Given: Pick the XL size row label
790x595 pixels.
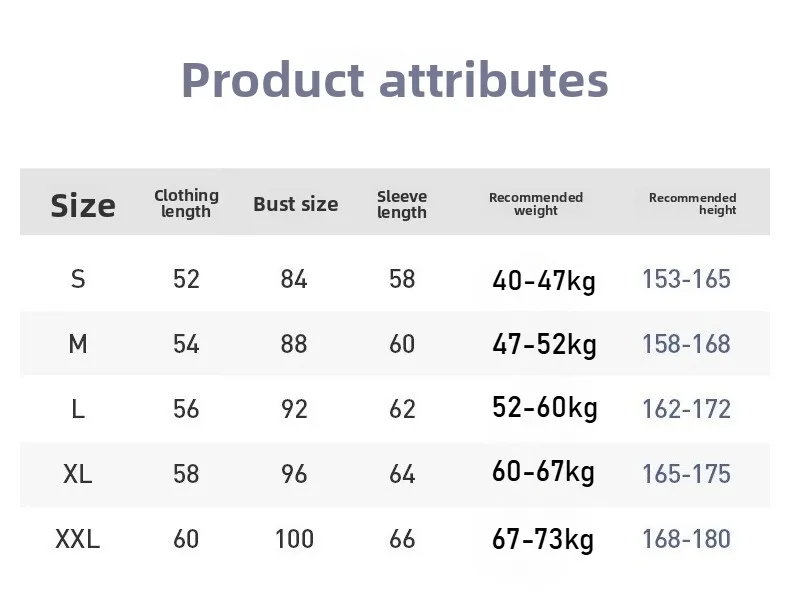Looking at the screenshot, I should (77, 474).
